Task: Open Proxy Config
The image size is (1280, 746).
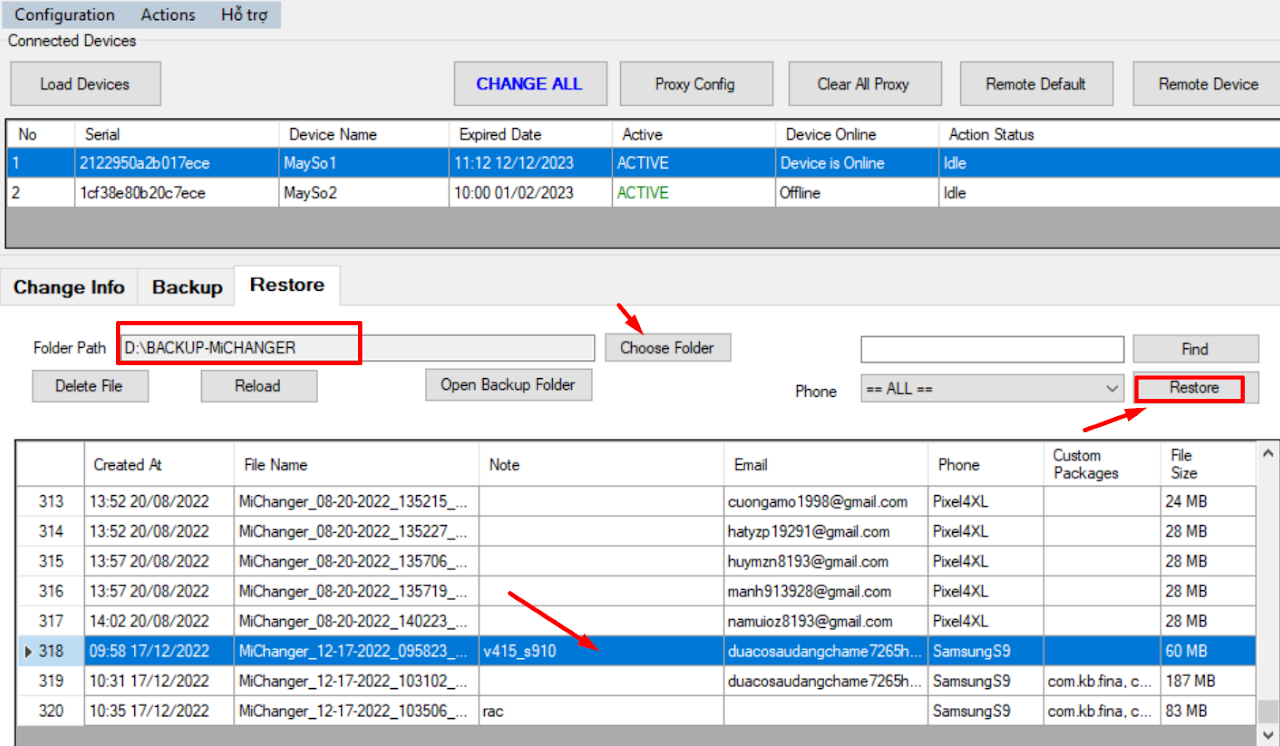Action: click(x=695, y=84)
